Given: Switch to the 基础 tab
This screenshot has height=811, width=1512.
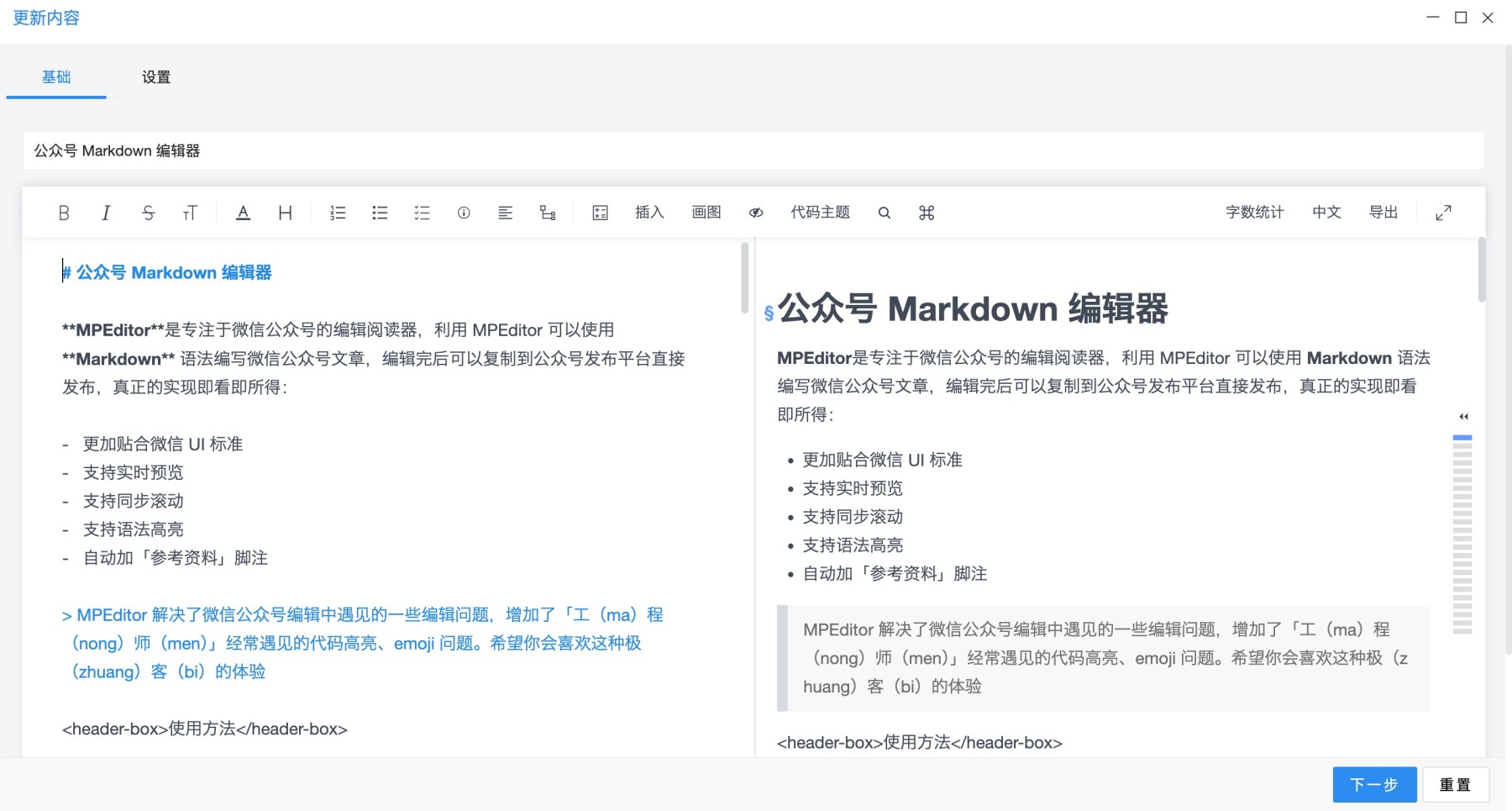Looking at the screenshot, I should coord(56,77).
